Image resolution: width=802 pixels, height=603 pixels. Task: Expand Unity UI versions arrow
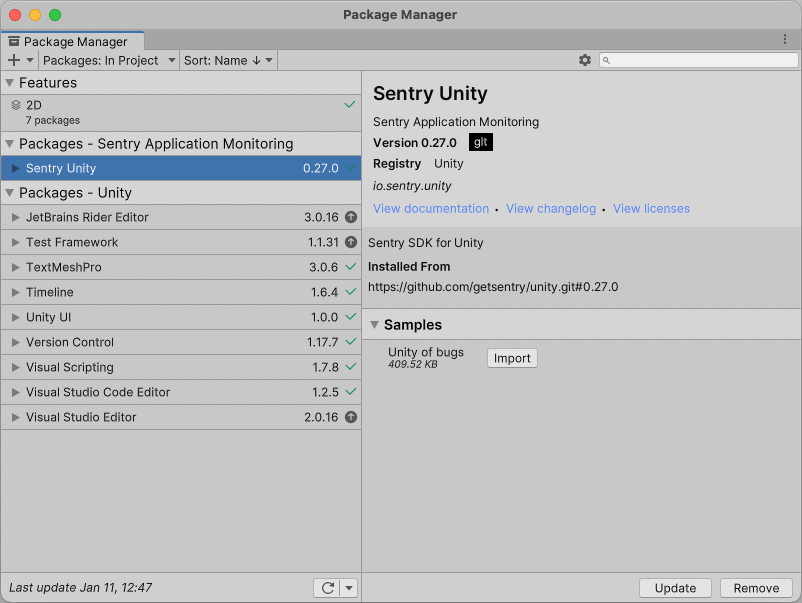15,318
